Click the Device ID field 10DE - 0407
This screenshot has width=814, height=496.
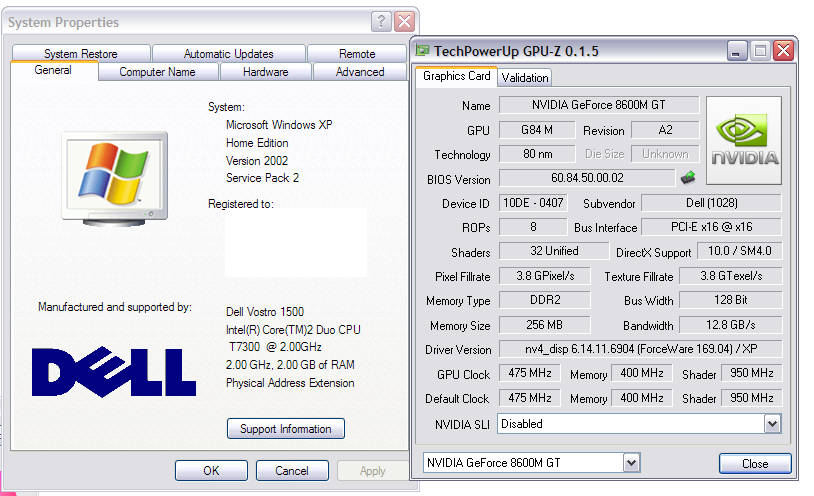(533, 203)
